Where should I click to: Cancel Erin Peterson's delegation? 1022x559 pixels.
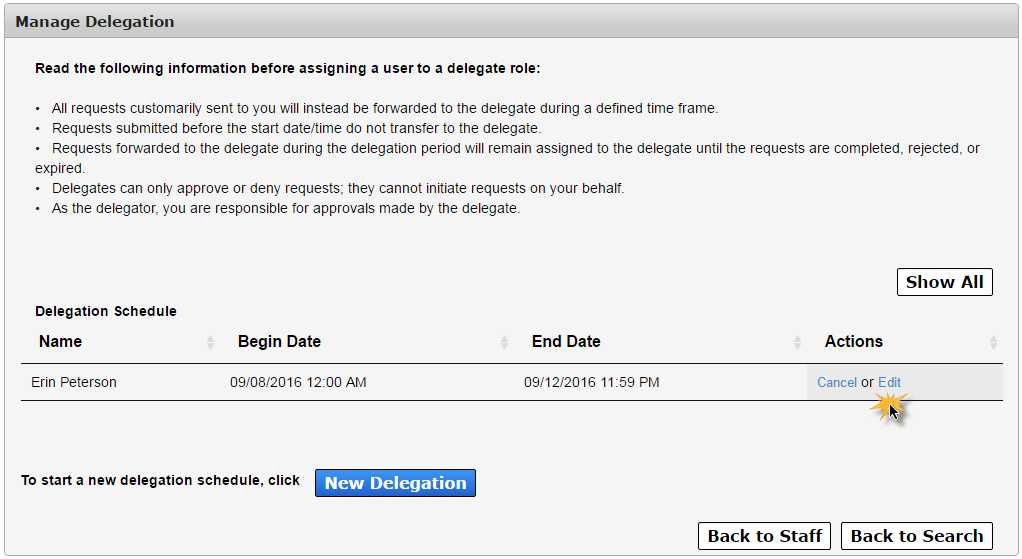coord(837,382)
